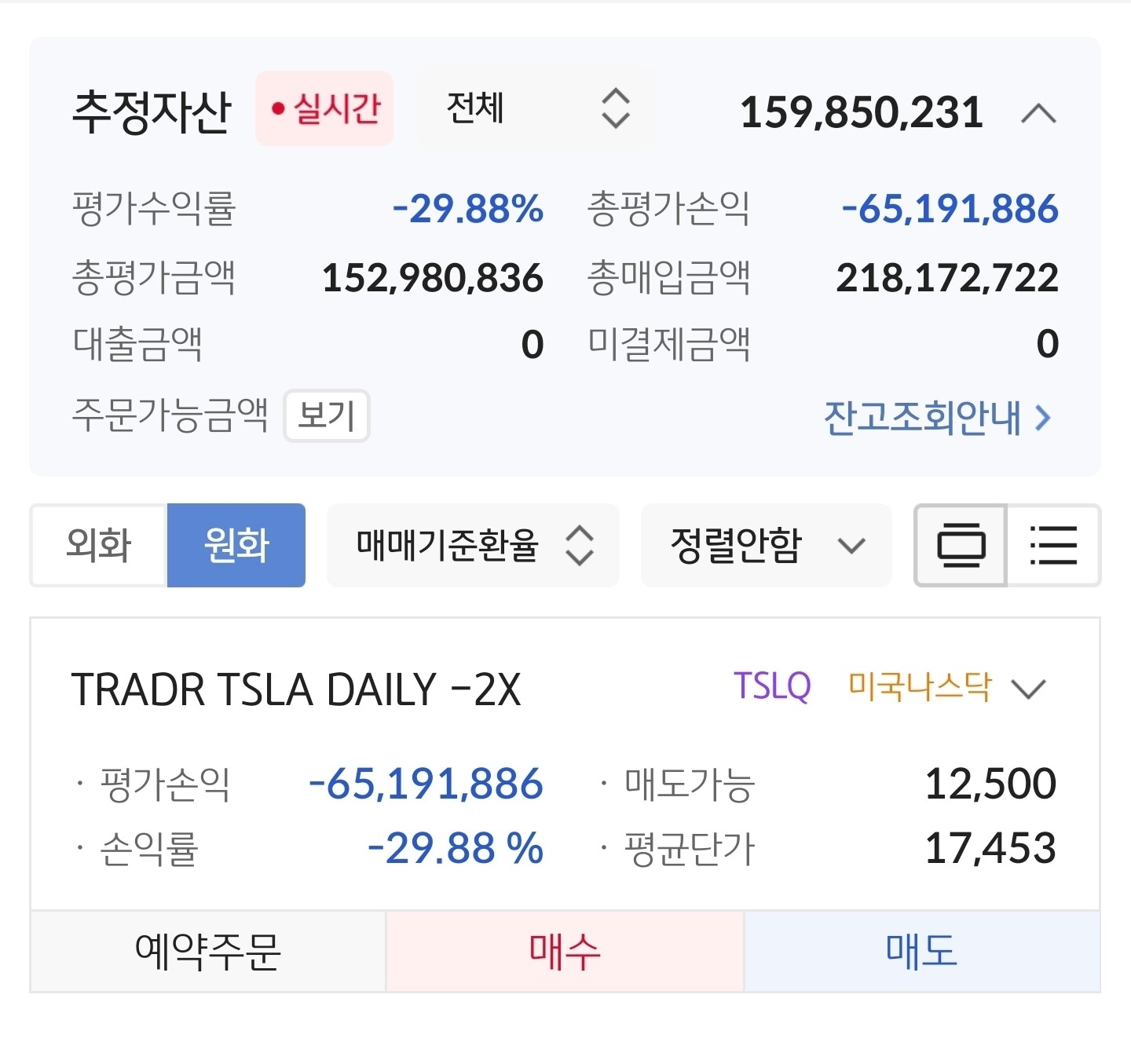Click the 미국나스닥 market label
The height and width of the screenshot is (1064, 1131).
tap(920, 687)
